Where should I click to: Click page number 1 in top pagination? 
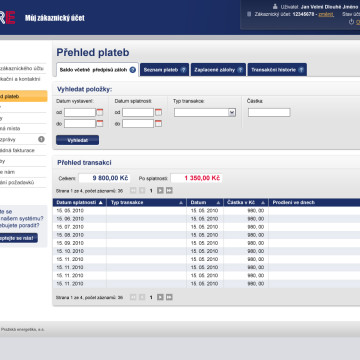(151, 191)
